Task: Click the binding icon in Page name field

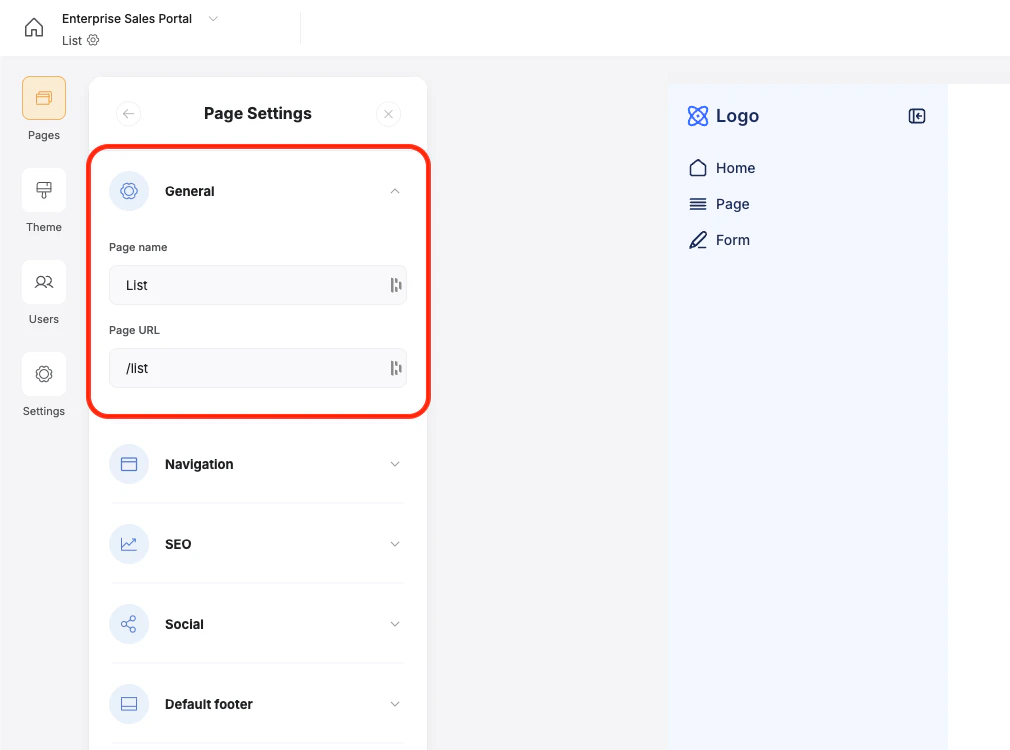Action: point(395,285)
